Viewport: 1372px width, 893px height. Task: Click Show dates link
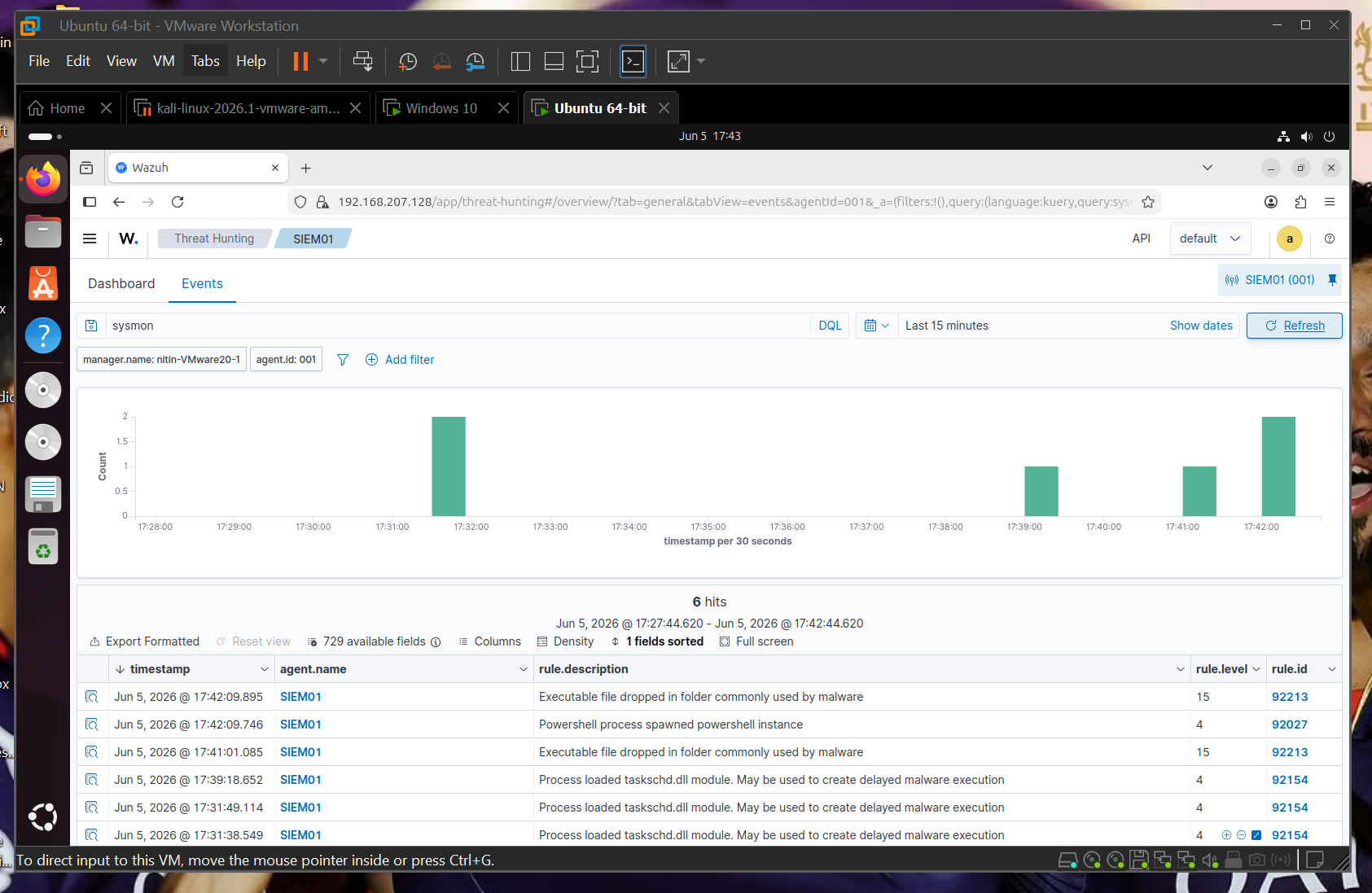pyautogui.click(x=1201, y=326)
